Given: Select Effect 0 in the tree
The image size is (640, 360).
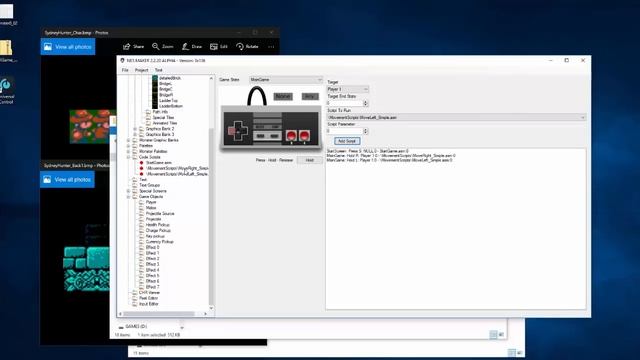Looking at the screenshot, I should point(152,247).
